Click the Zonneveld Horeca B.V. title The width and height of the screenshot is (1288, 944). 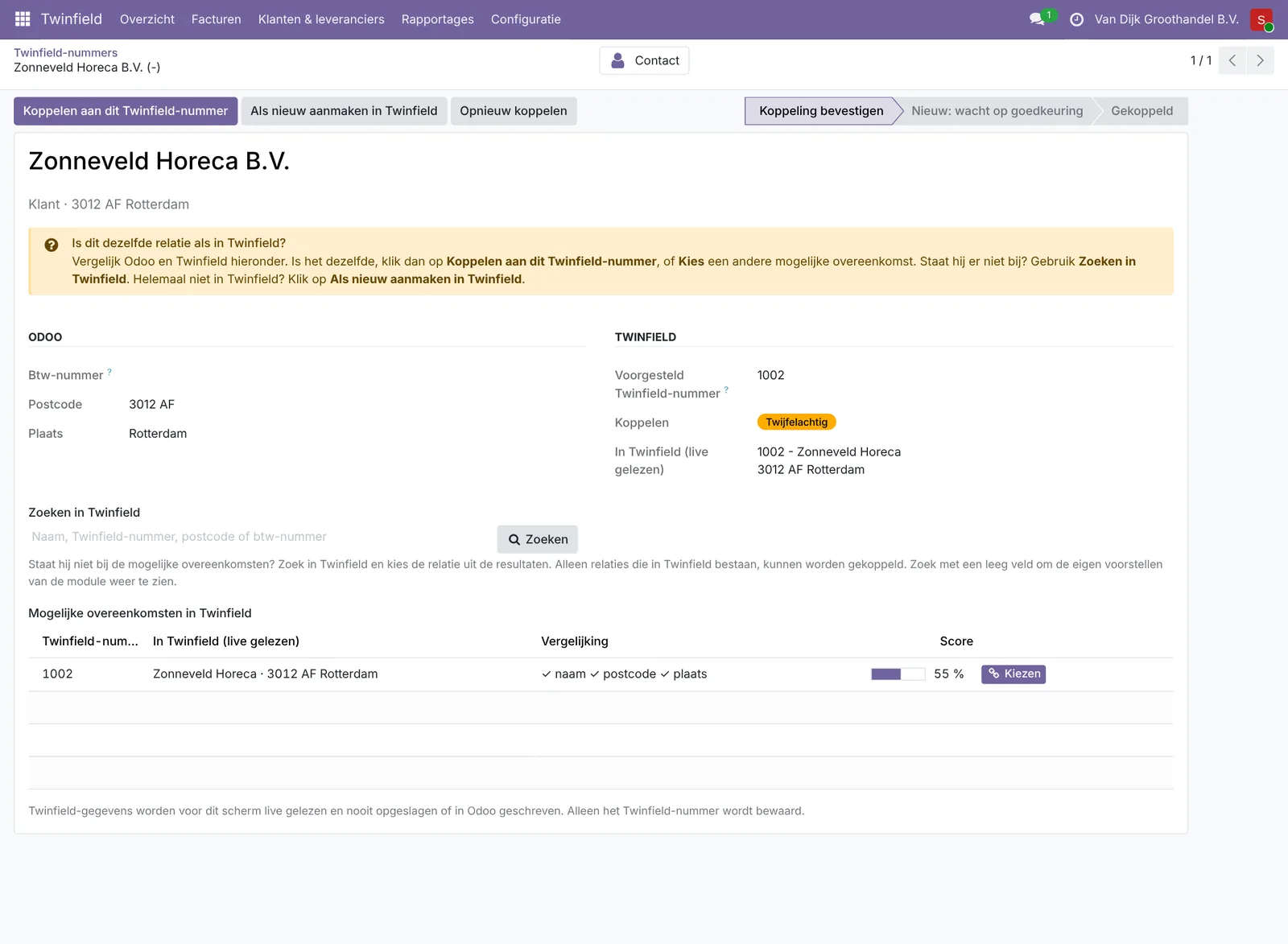(159, 161)
